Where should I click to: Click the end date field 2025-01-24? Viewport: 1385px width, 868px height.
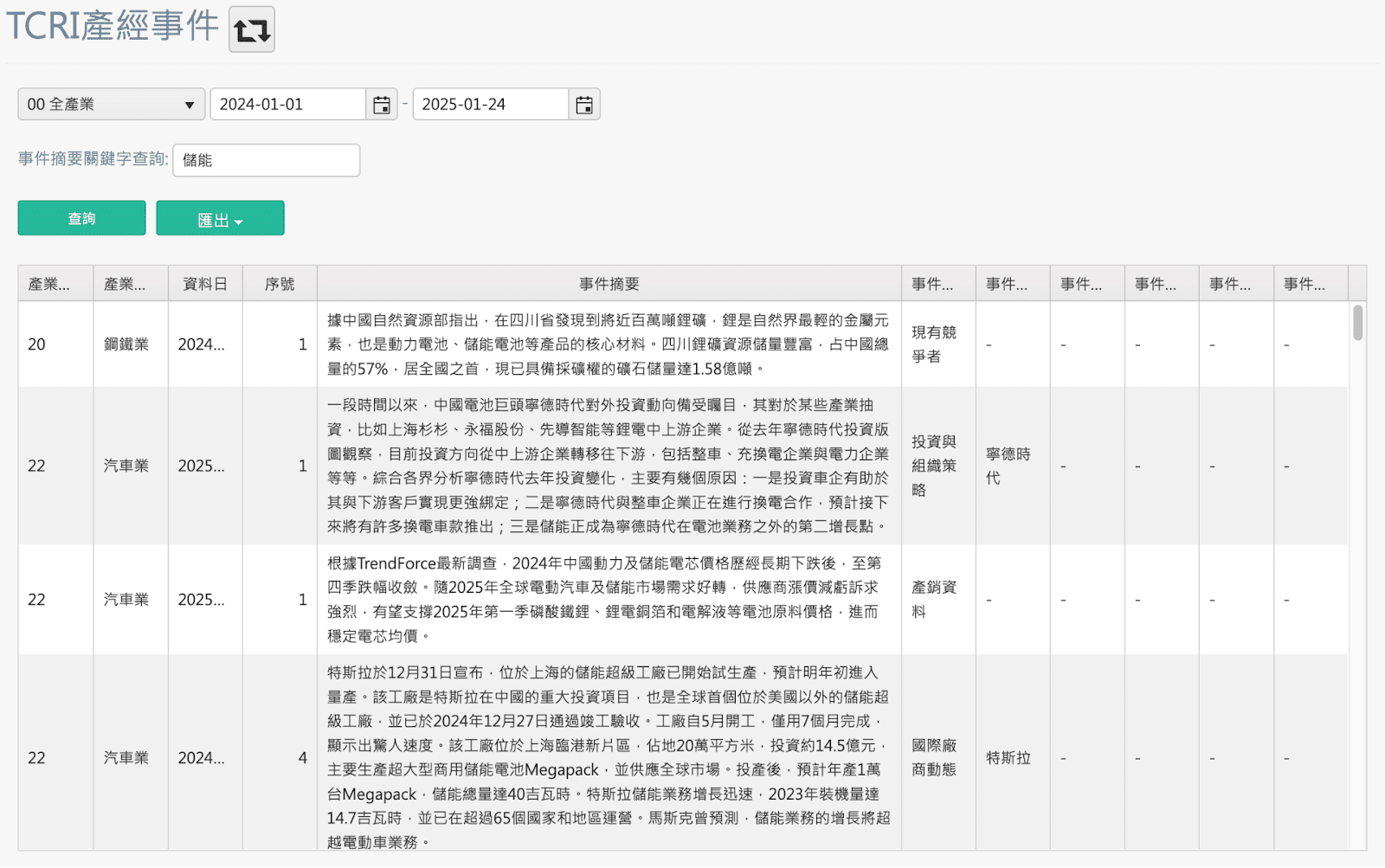coord(490,105)
